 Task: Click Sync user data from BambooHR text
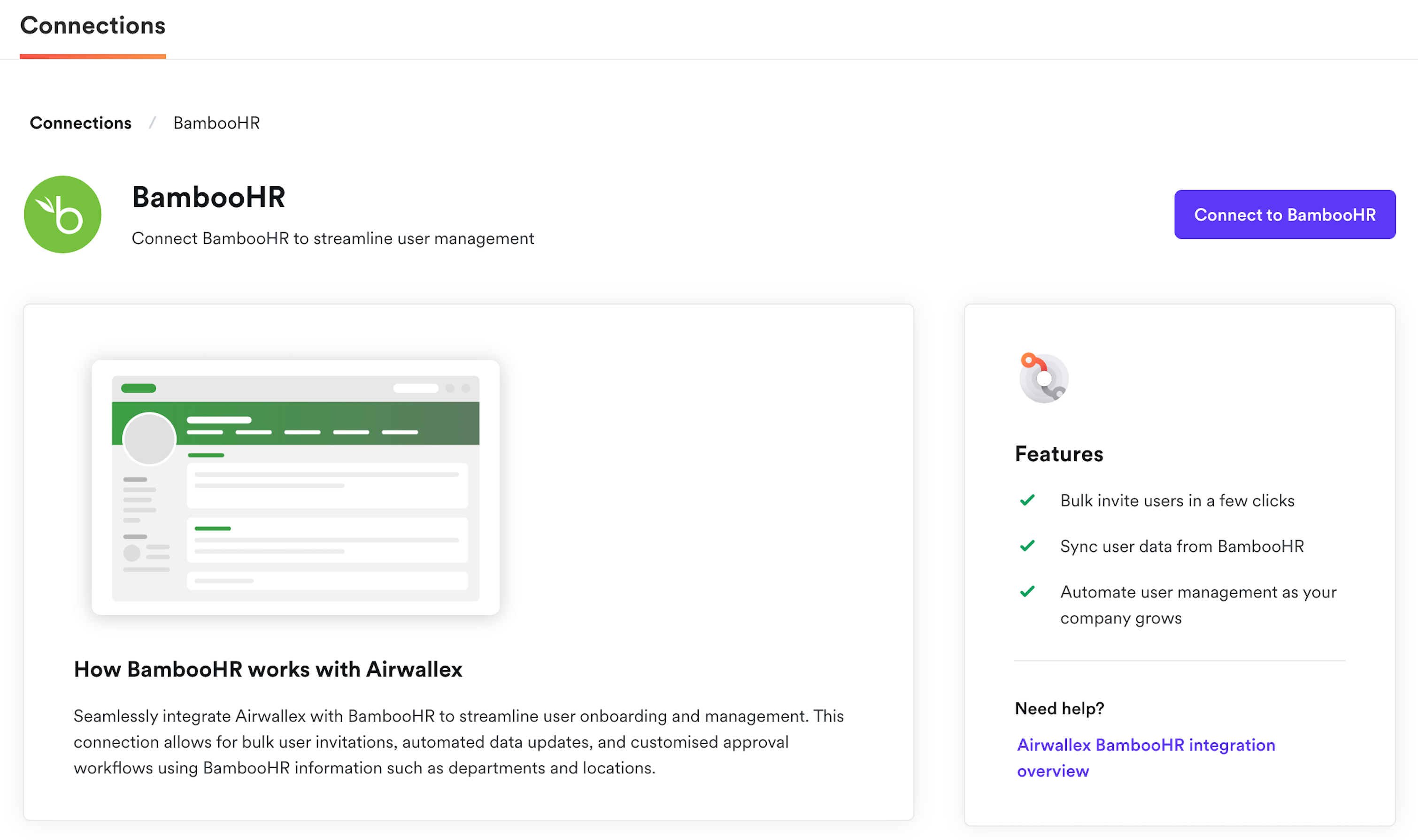click(x=1181, y=546)
